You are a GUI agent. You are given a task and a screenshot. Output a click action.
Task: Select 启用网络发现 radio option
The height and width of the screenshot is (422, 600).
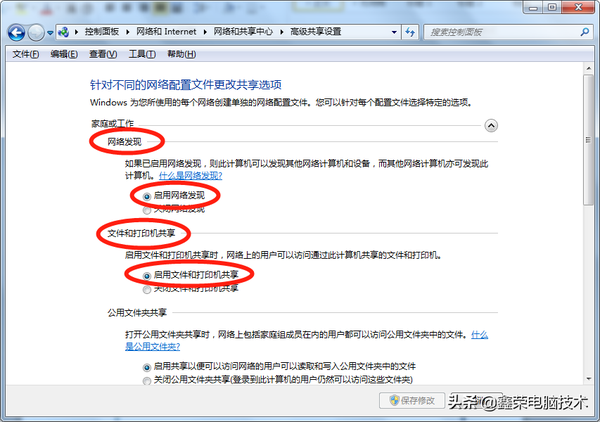(x=147, y=196)
